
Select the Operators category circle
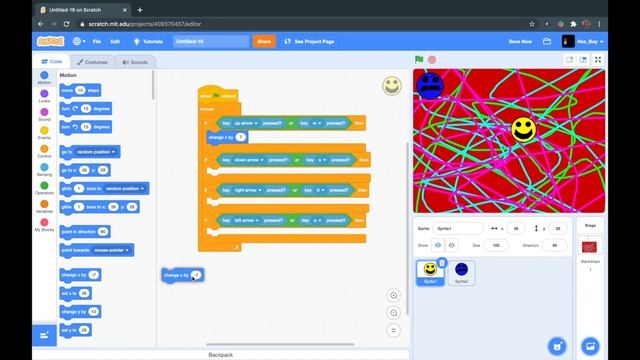click(x=44, y=186)
